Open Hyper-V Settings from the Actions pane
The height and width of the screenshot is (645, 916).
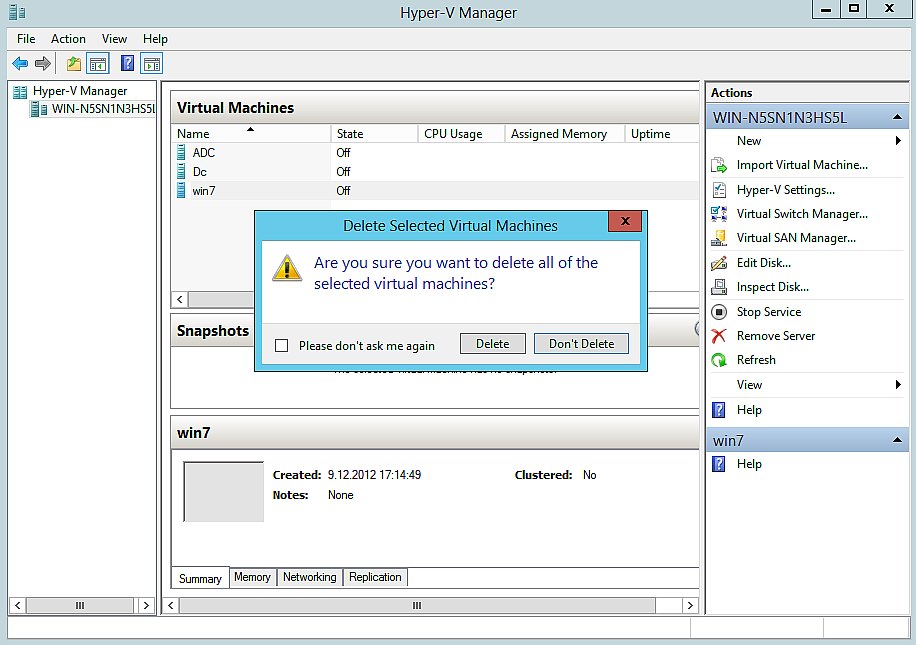tap(783, 189)
